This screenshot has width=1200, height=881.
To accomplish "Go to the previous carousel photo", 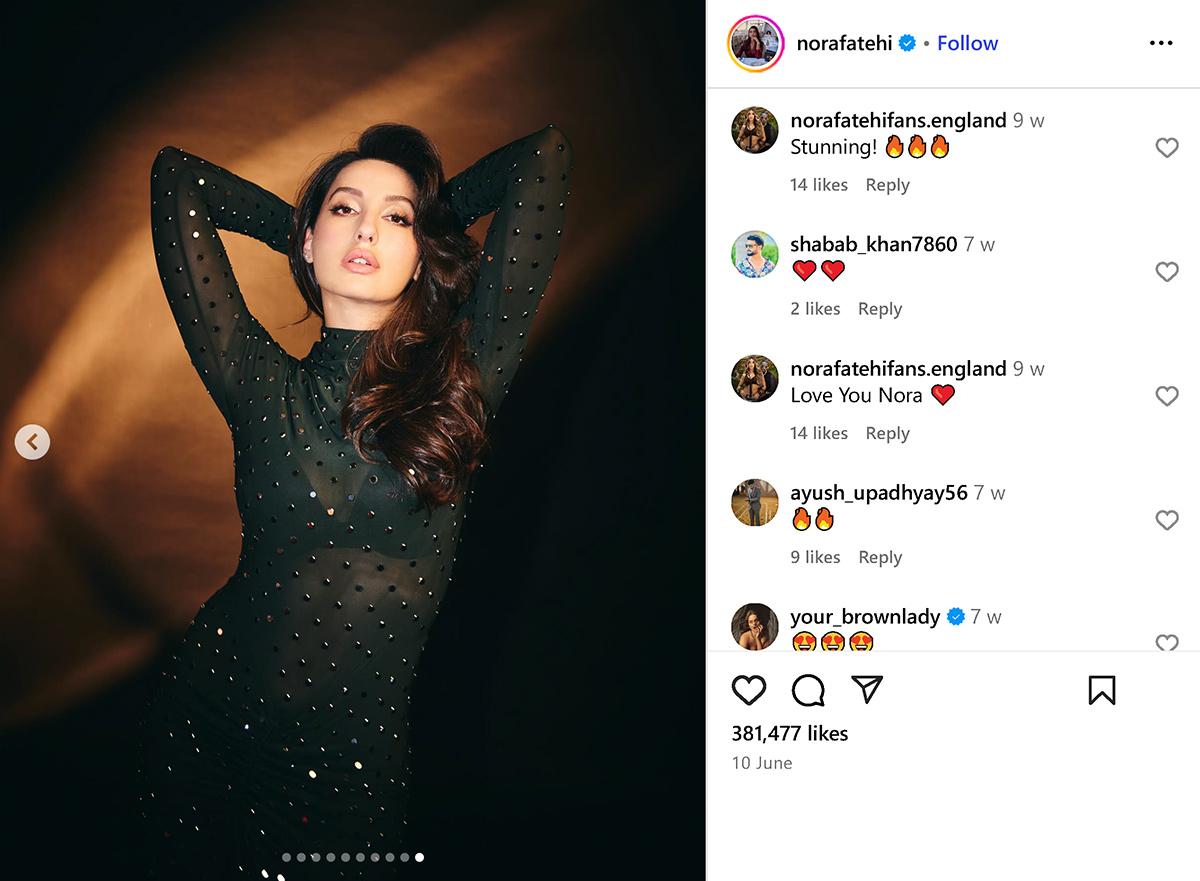I will click(32, 441).
